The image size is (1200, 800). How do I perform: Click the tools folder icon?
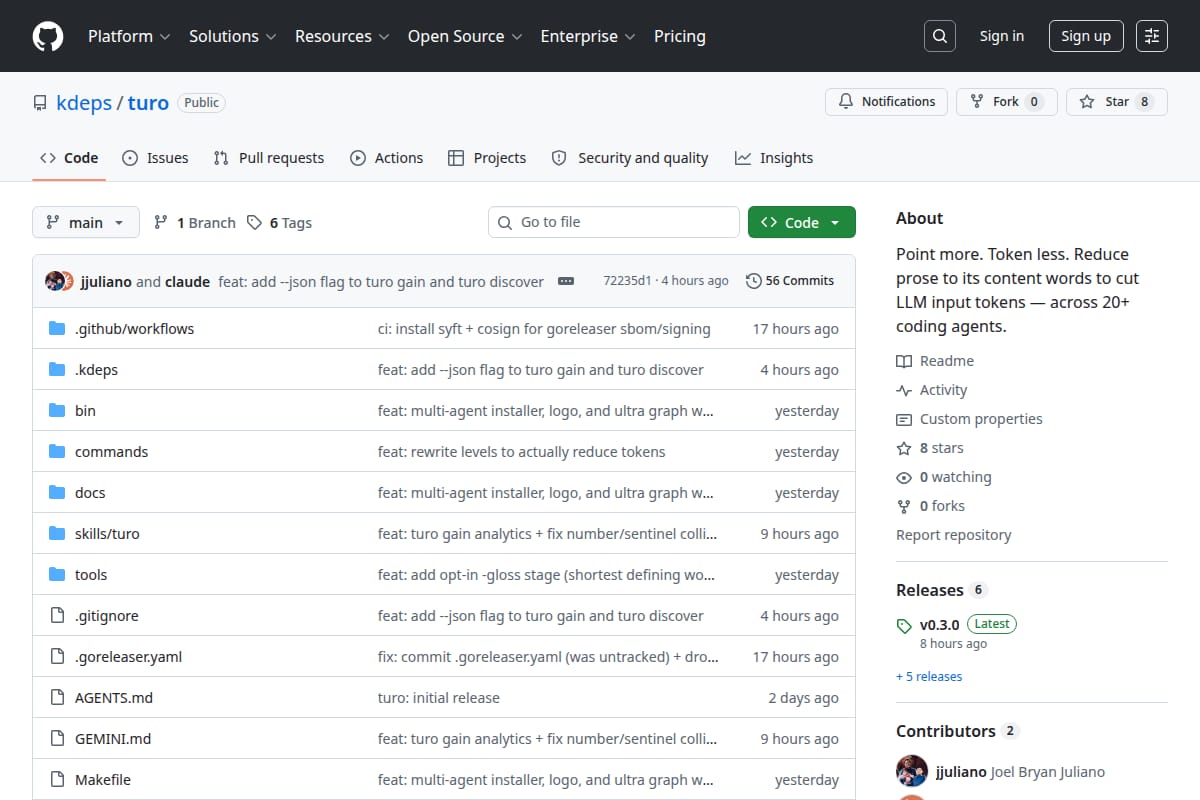point(57,574)
